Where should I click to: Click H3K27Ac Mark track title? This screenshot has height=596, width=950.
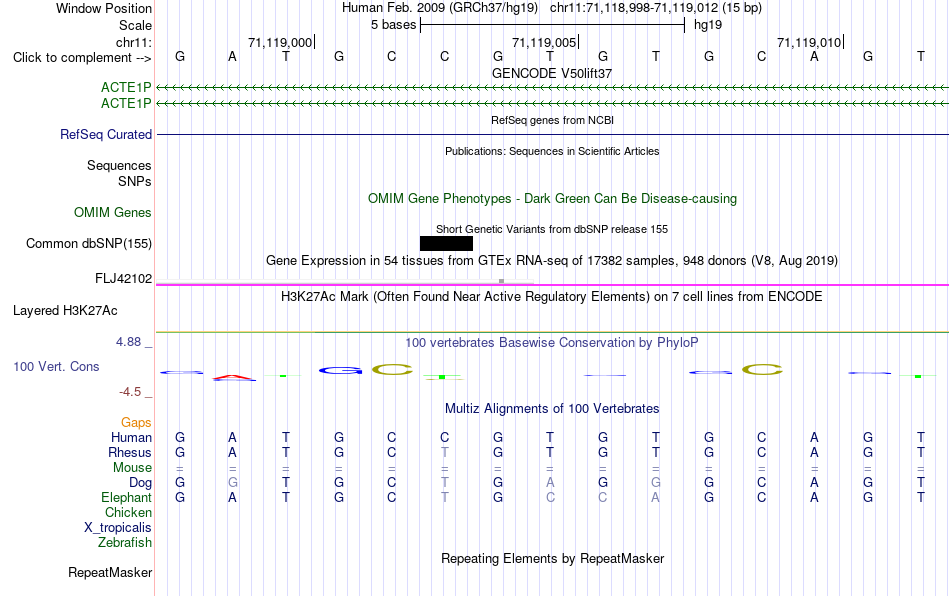[x=552, y=297]
